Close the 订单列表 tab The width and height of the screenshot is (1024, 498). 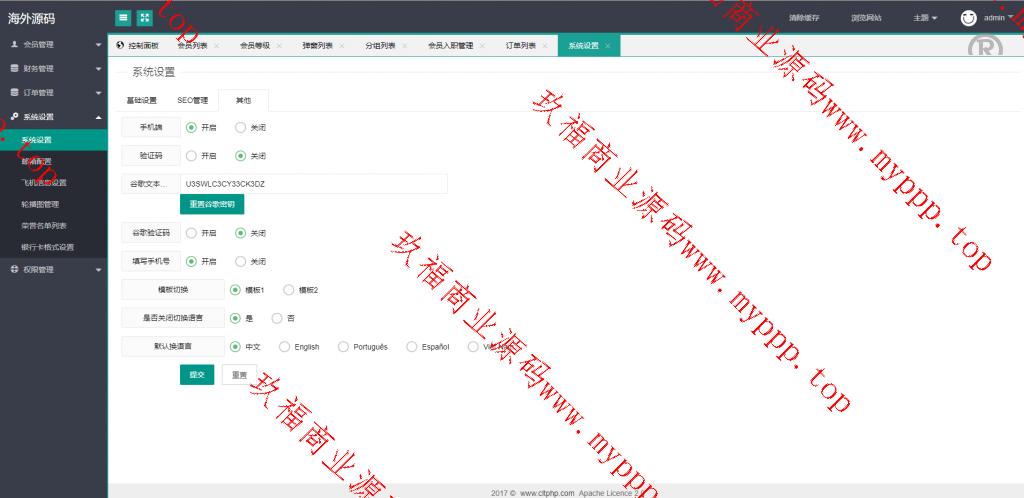click(544, 46)
